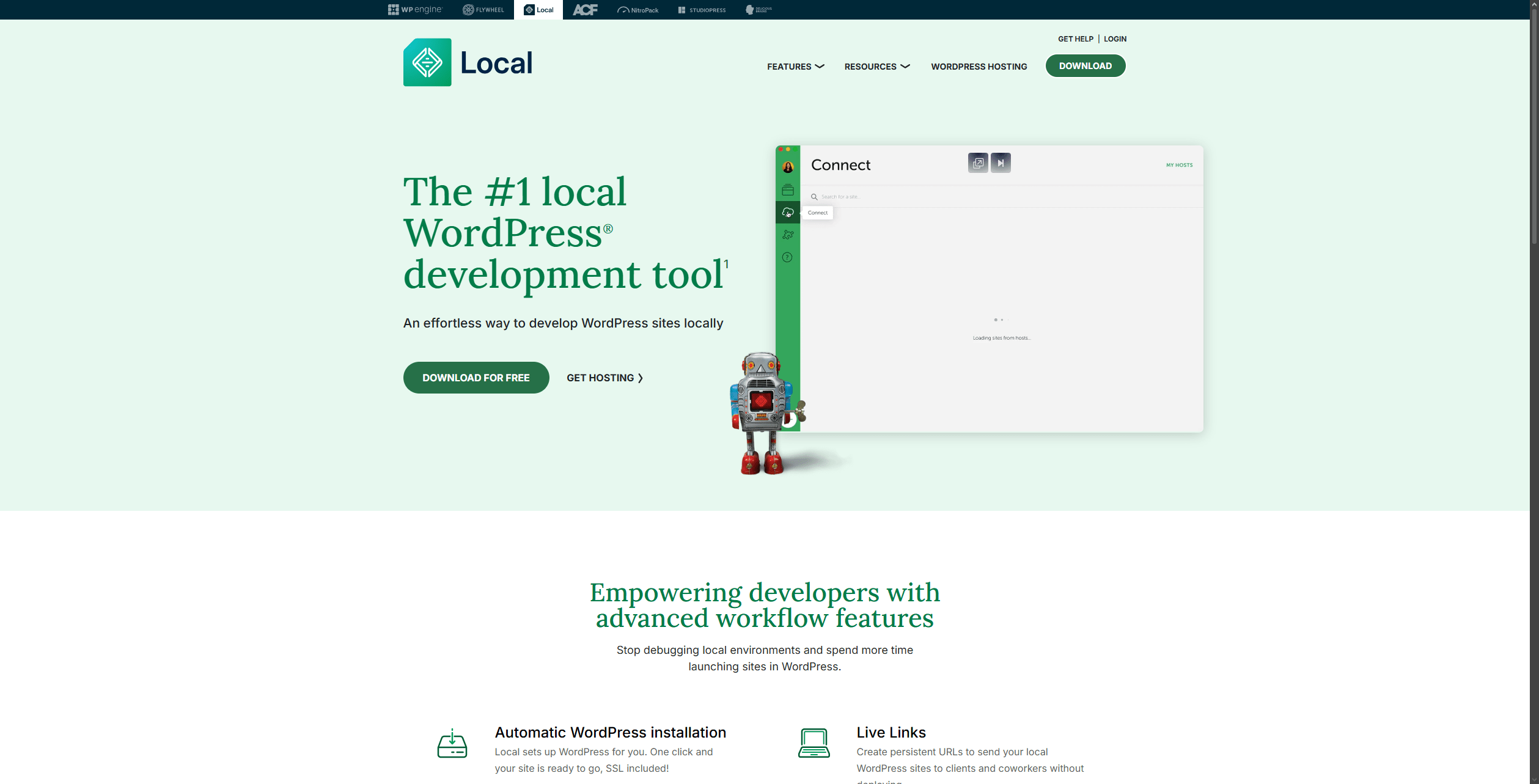This screenshot has width=1539, height=784.
Task: Click DOWNLOAD FOR FREE button
Action: (x=476, y=378)
